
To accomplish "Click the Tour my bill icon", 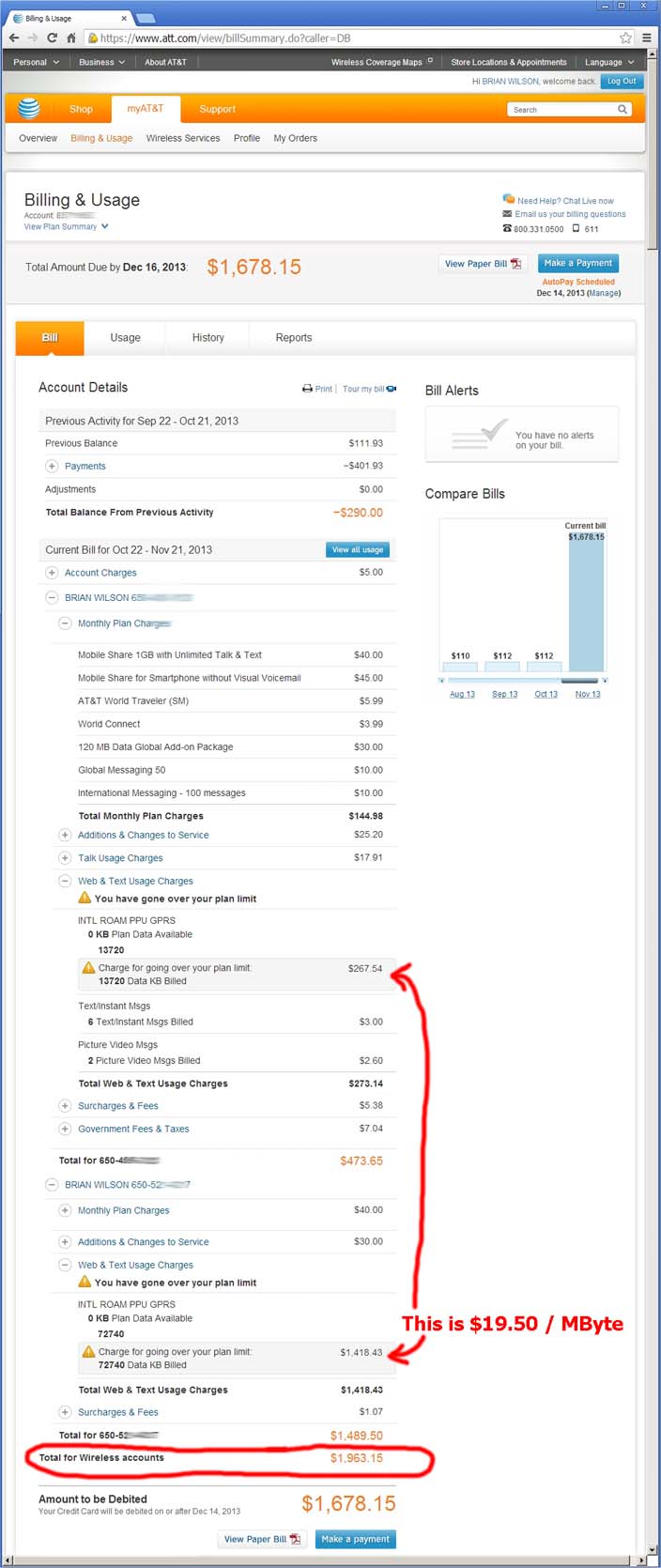I will (x=392, y=389).
